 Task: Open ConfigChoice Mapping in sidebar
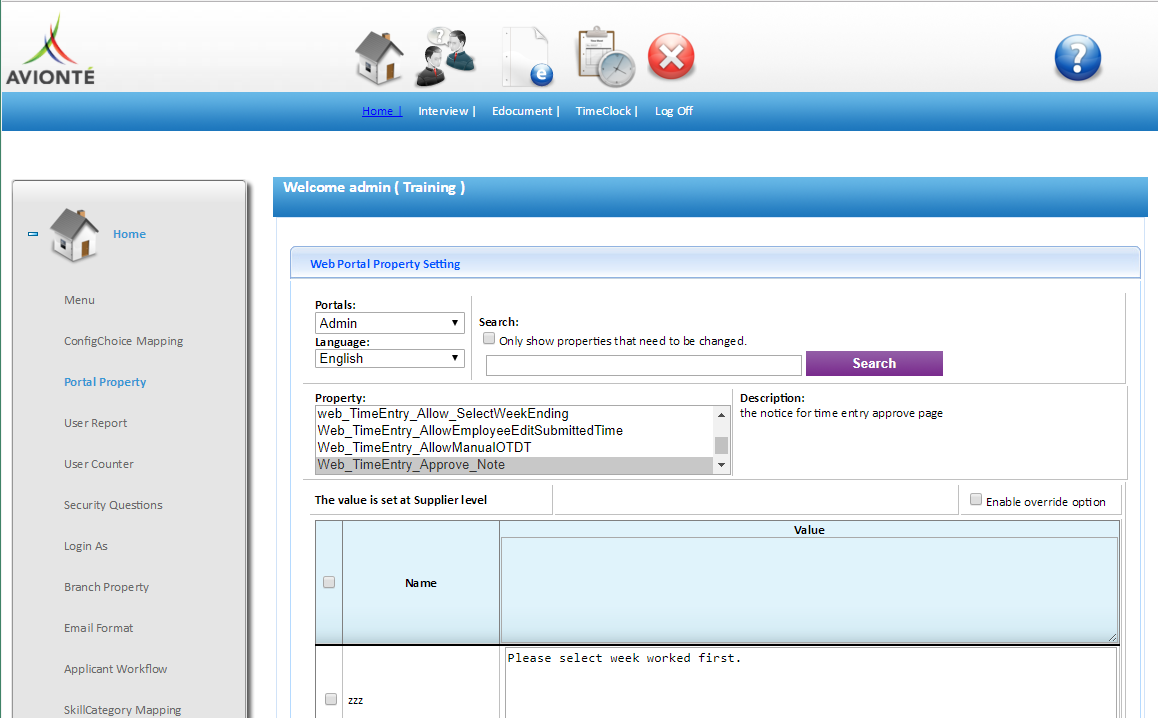[x=123, y=341]
